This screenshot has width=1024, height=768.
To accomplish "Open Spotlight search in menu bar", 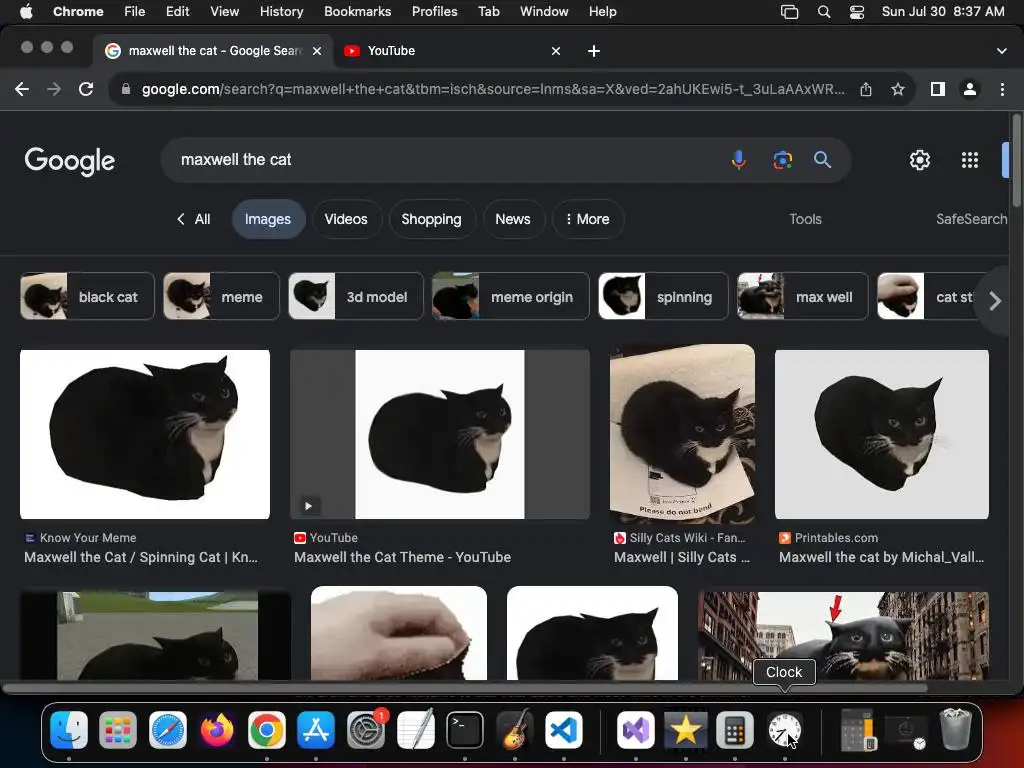I will point(824,12).
